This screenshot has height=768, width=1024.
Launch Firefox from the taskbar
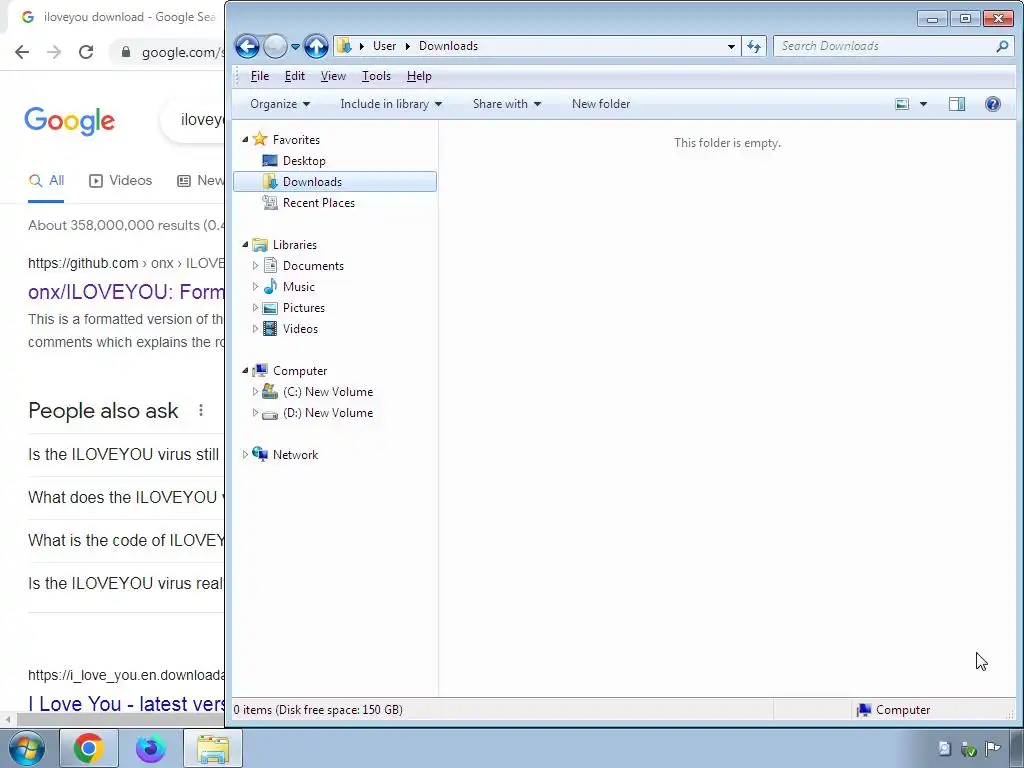pos(150,748)
